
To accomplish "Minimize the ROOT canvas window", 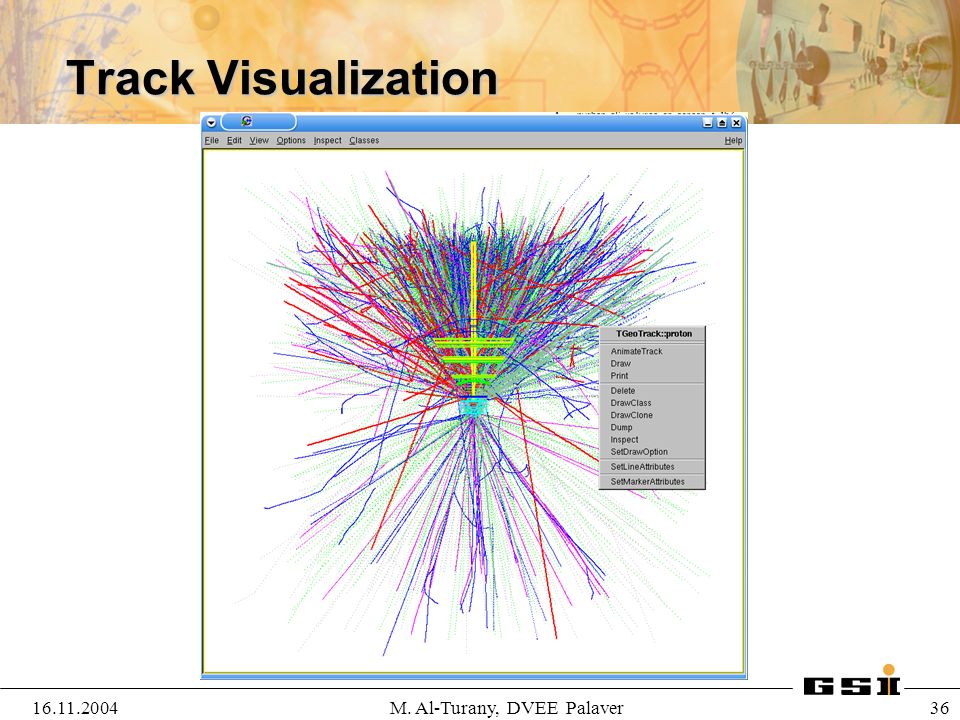I will [708, 122].
